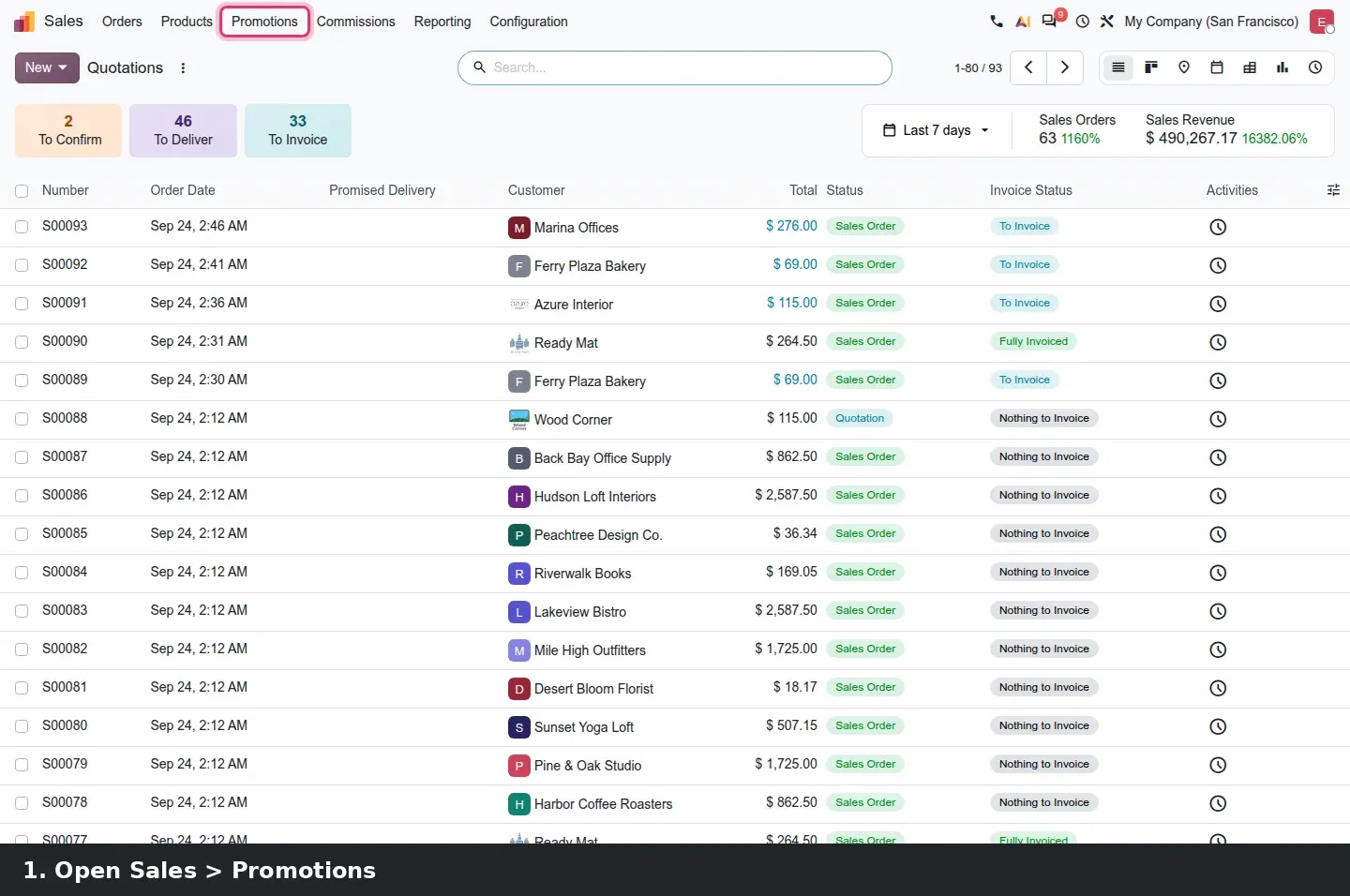Select the checkbox for order S00086
Screen dimensions: 1350x896
point(22,496)
